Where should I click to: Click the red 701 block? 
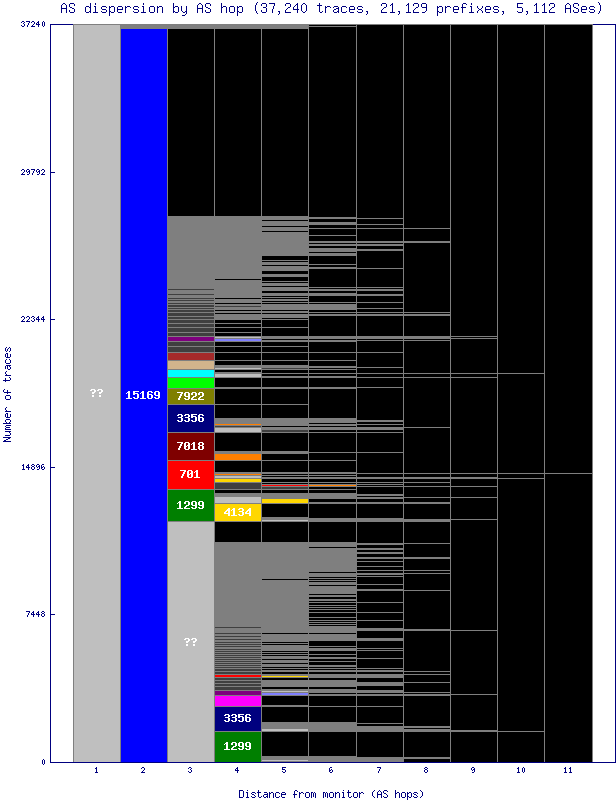point(190,474)
